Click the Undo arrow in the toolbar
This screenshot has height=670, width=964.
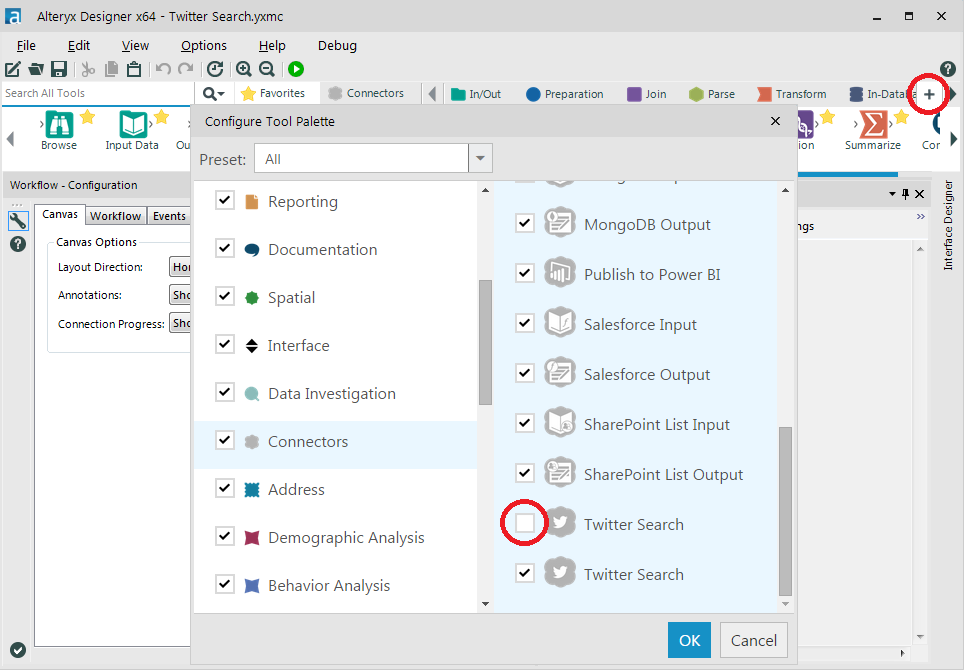tap(163, 69)
